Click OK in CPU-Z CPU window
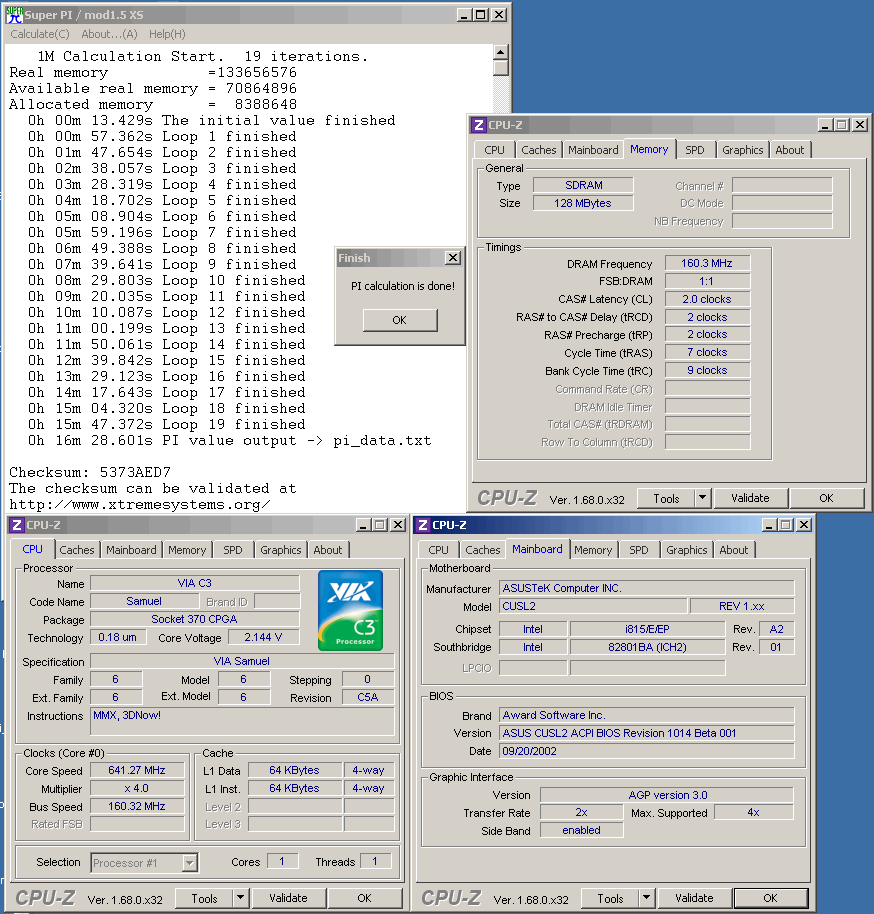Screen dimensions: 874x914 pyautogui.click(x=364, y=898)
